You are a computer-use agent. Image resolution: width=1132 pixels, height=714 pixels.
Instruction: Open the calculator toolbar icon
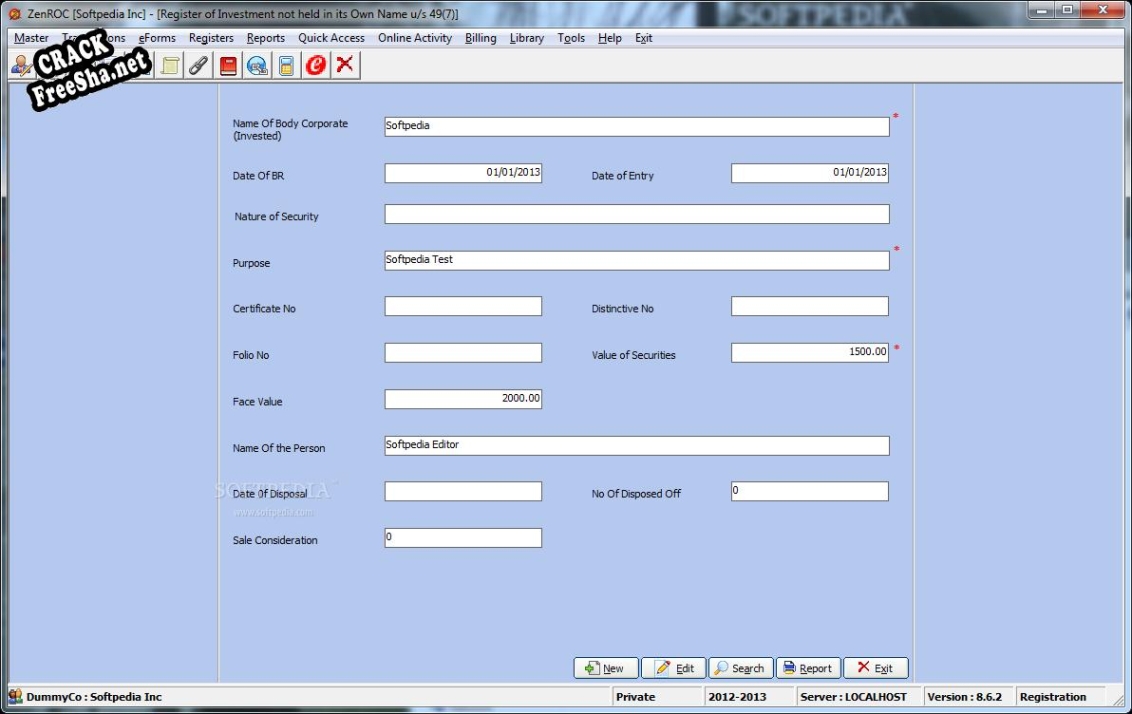286,66
